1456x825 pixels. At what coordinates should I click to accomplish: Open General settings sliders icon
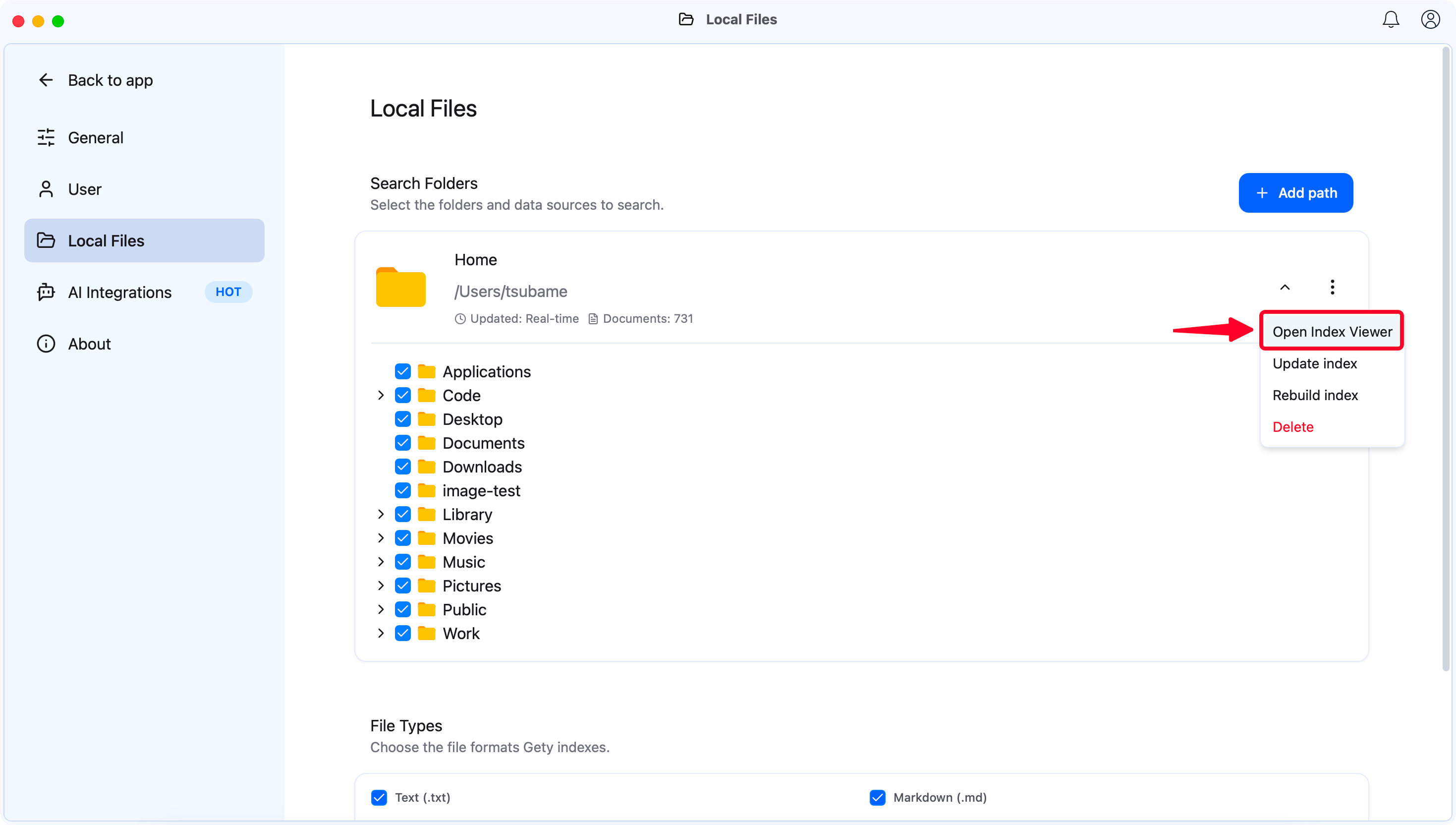pos(46,138)
